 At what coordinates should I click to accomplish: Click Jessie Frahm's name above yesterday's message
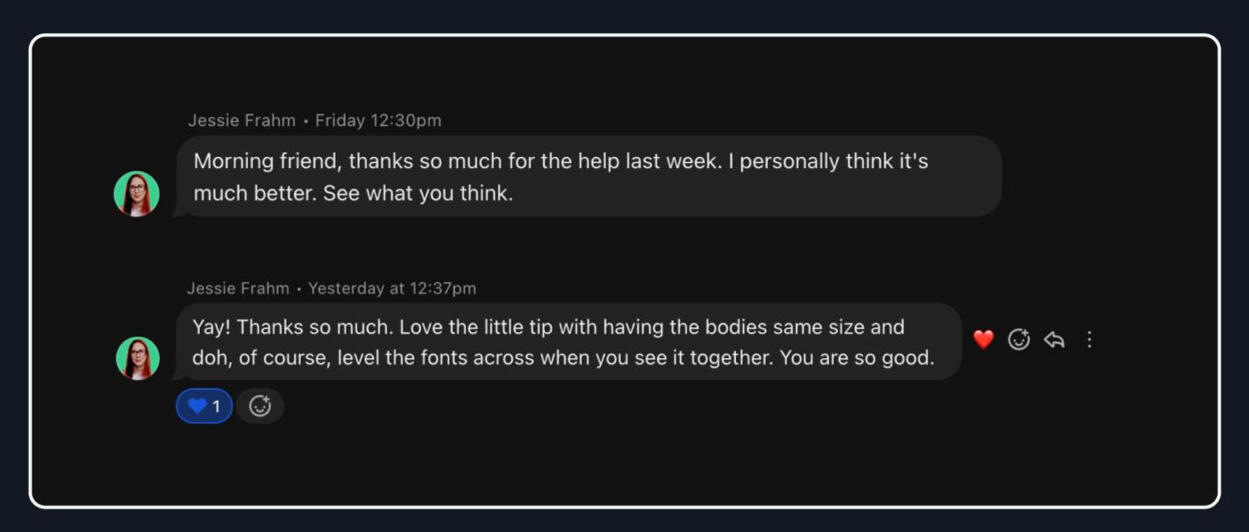(x=238, y=289)
